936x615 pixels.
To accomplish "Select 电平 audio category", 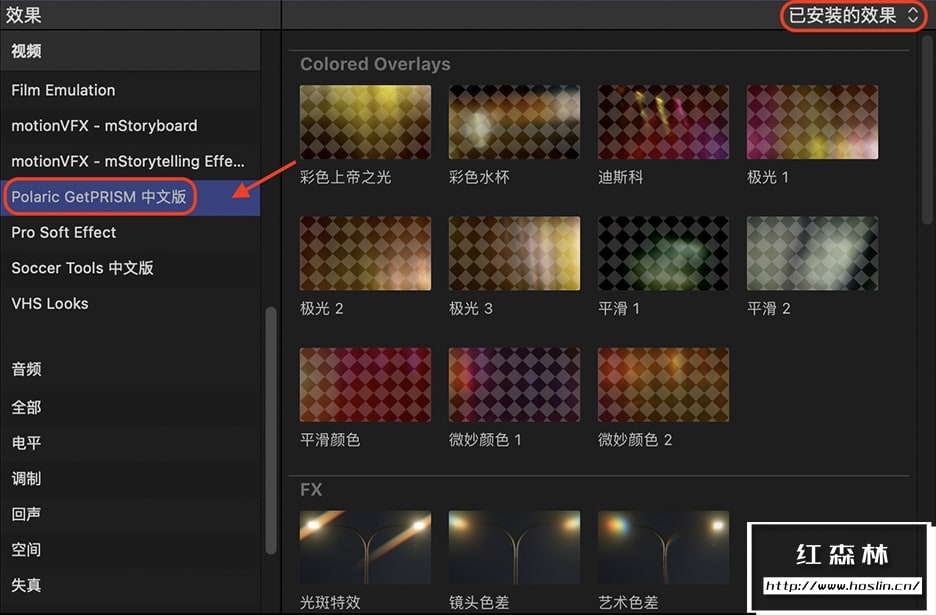I will pos(130,443).
